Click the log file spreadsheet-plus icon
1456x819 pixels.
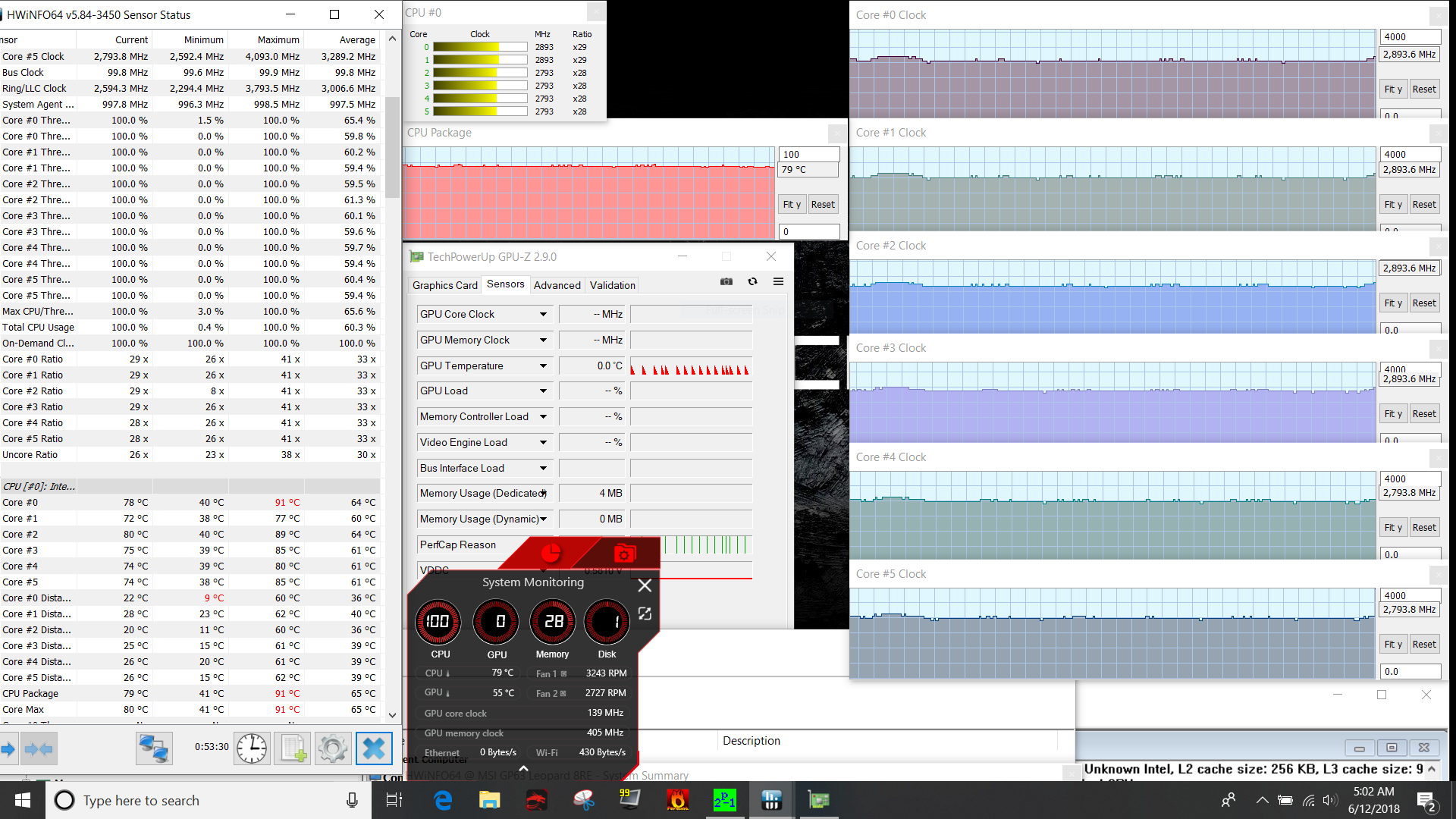(x=293, y=748)
